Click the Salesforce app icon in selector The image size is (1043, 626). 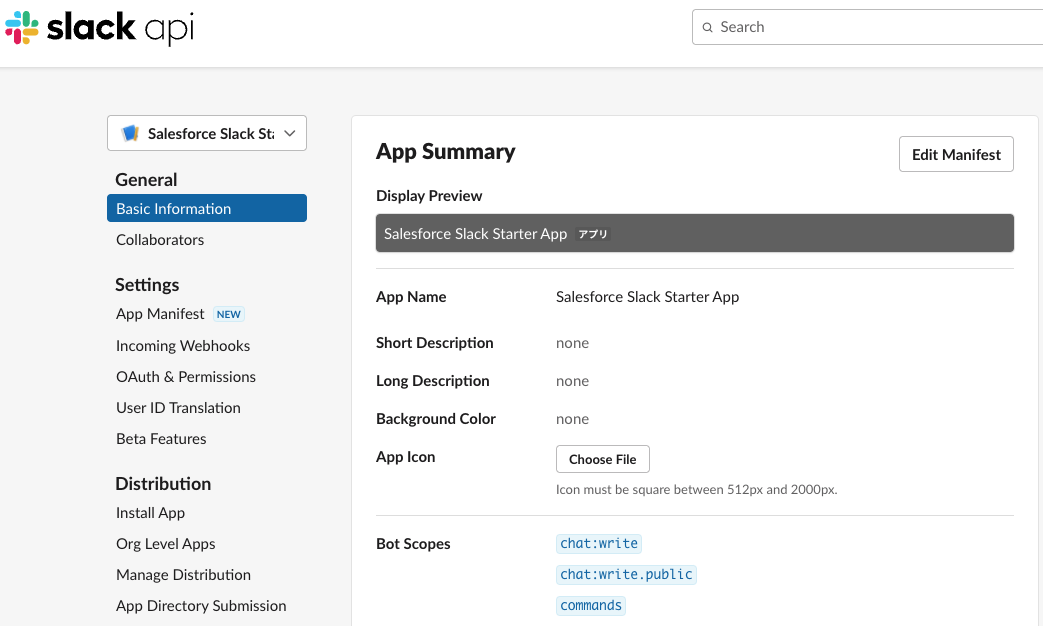point(130,134)
